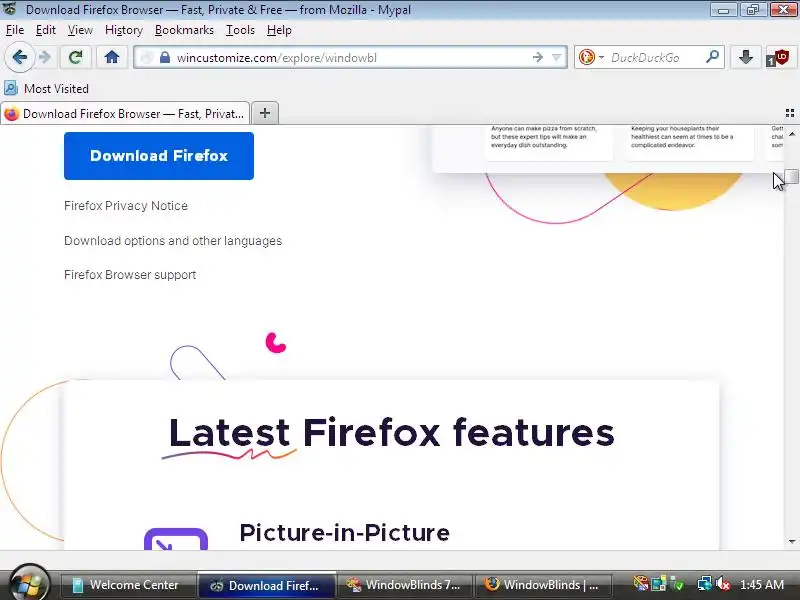Select the Download Firefox Browser tab
Image resolution: width=800 pixels, height=600 pixels.
[x=125, y=113]
